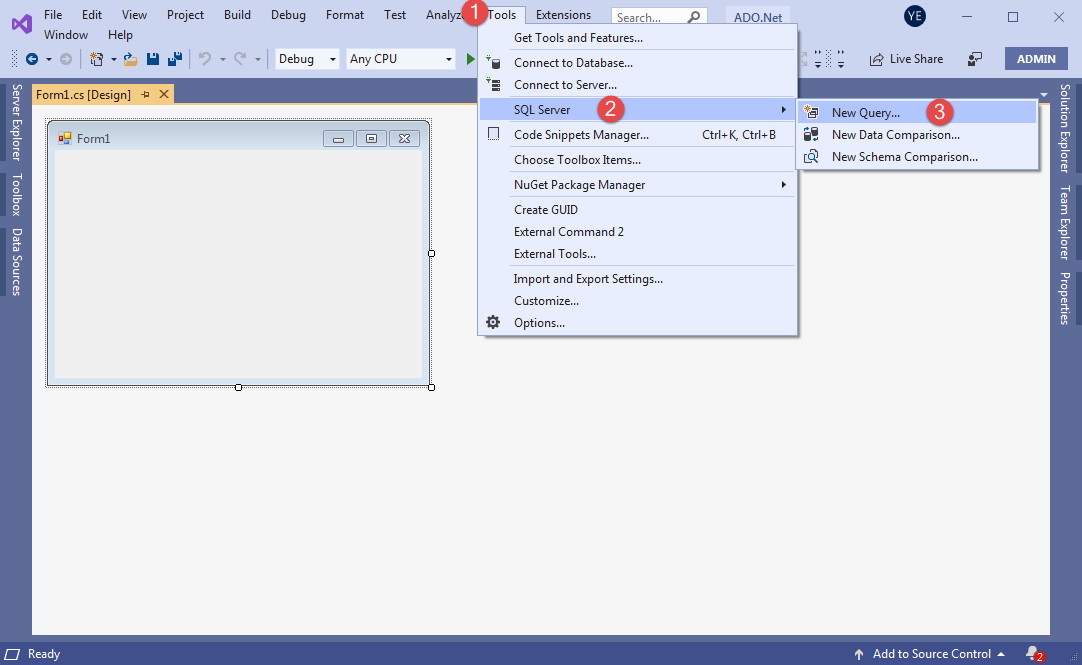Click the Open File folder icon
Screen dimensions: 1082x665
(131, 59)
